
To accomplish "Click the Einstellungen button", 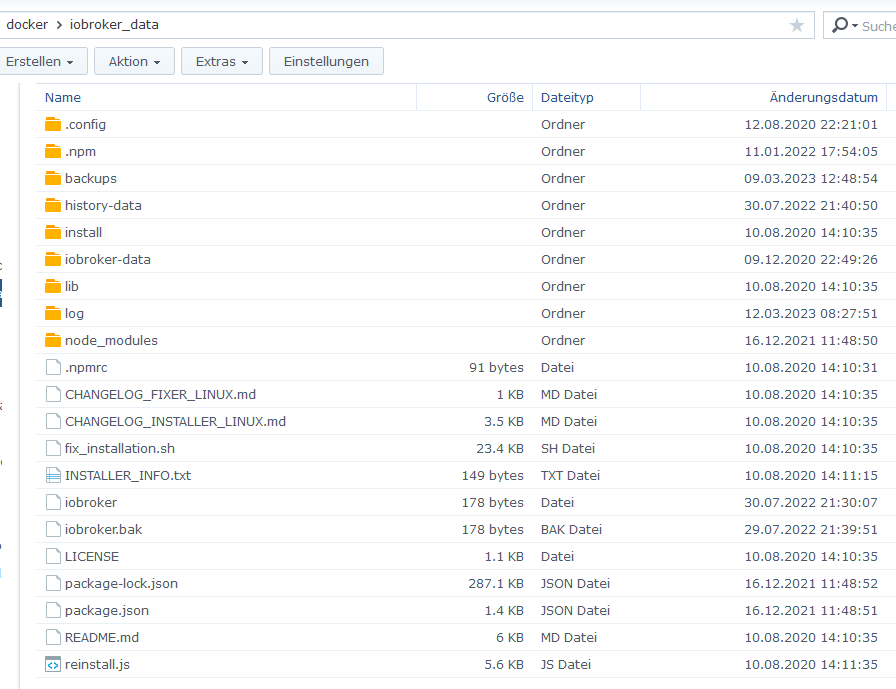I will (x=326, y=61).
